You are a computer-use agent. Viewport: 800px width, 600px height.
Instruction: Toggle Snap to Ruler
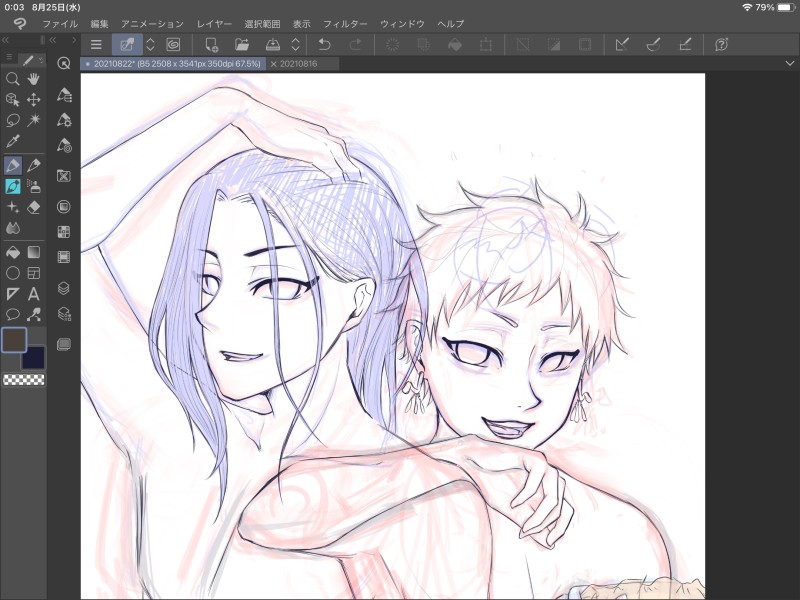point(622,45)
